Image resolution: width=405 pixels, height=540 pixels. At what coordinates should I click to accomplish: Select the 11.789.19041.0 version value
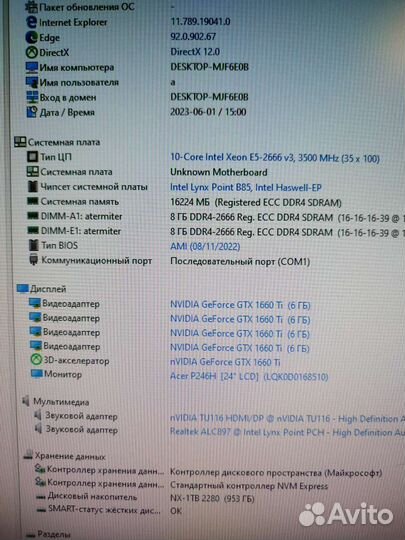200,21
